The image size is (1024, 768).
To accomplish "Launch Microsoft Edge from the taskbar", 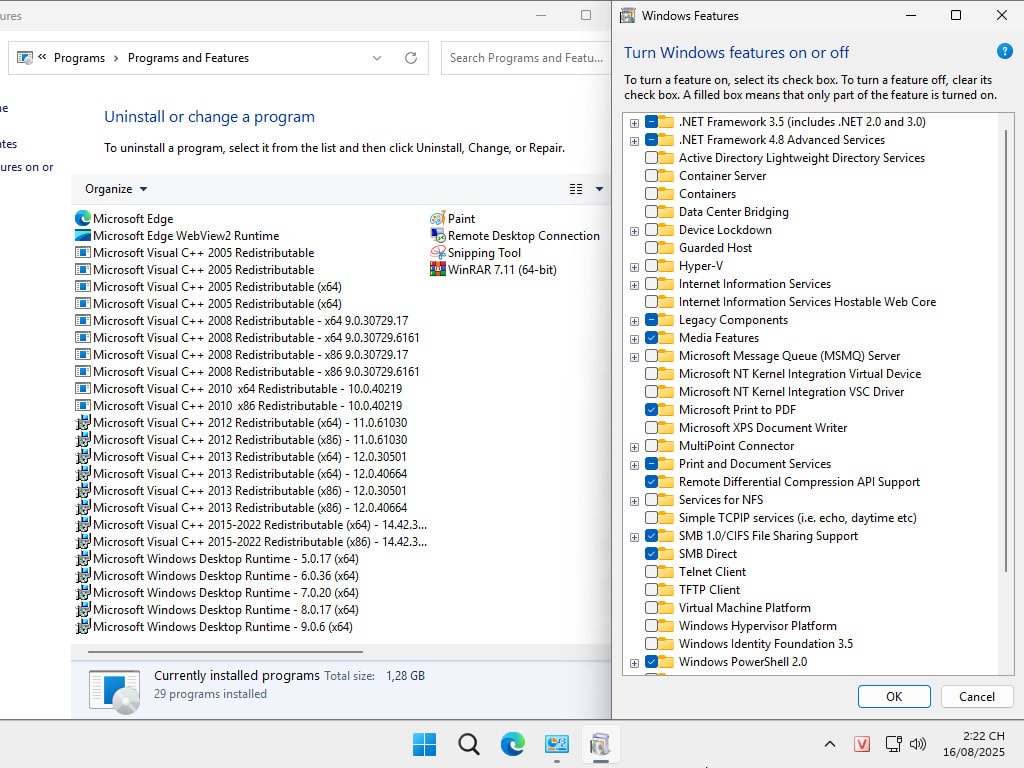I will (x=513, y=744).
